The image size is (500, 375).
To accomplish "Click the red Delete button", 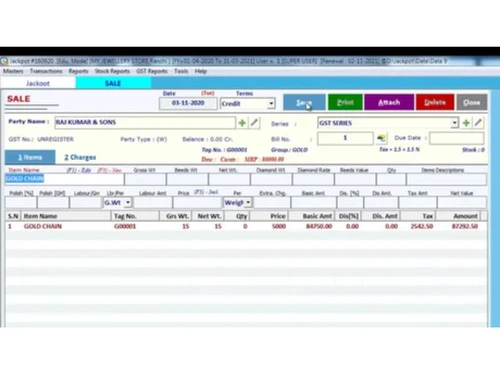I will (x=435, y=102).
